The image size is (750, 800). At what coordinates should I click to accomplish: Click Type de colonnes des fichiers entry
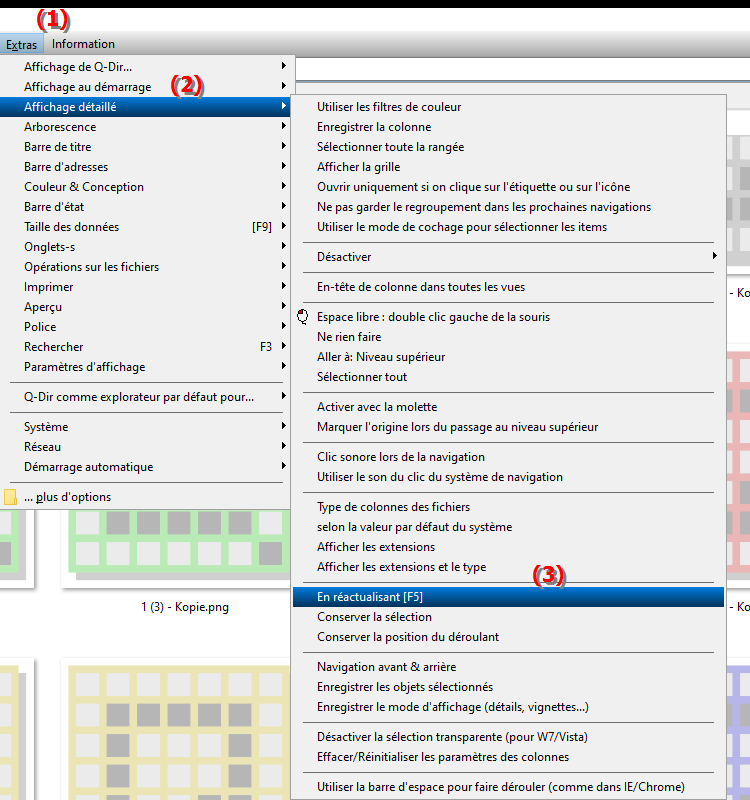pyautogui.click(x=508, y=507)
